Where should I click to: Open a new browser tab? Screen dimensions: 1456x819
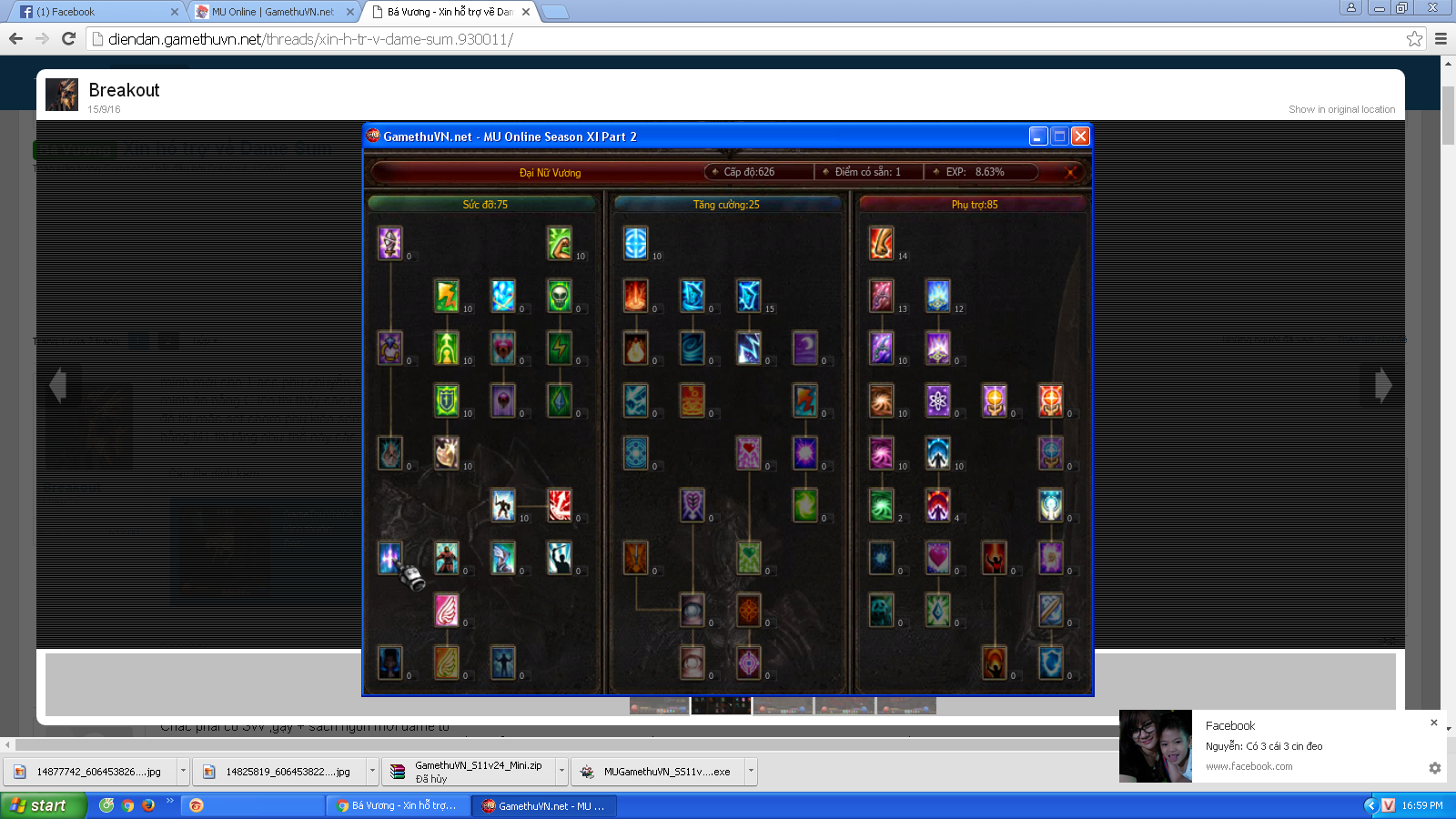click(x=555, y=12)
